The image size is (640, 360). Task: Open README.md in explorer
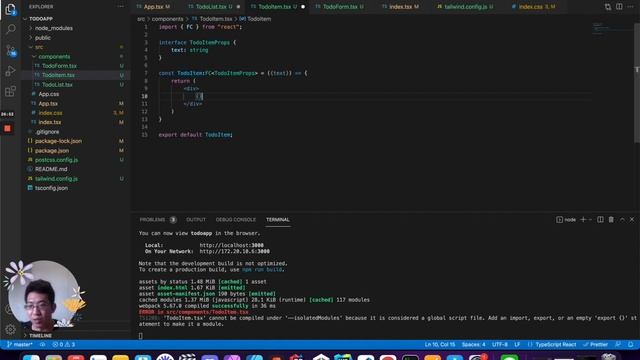point(51,169)
